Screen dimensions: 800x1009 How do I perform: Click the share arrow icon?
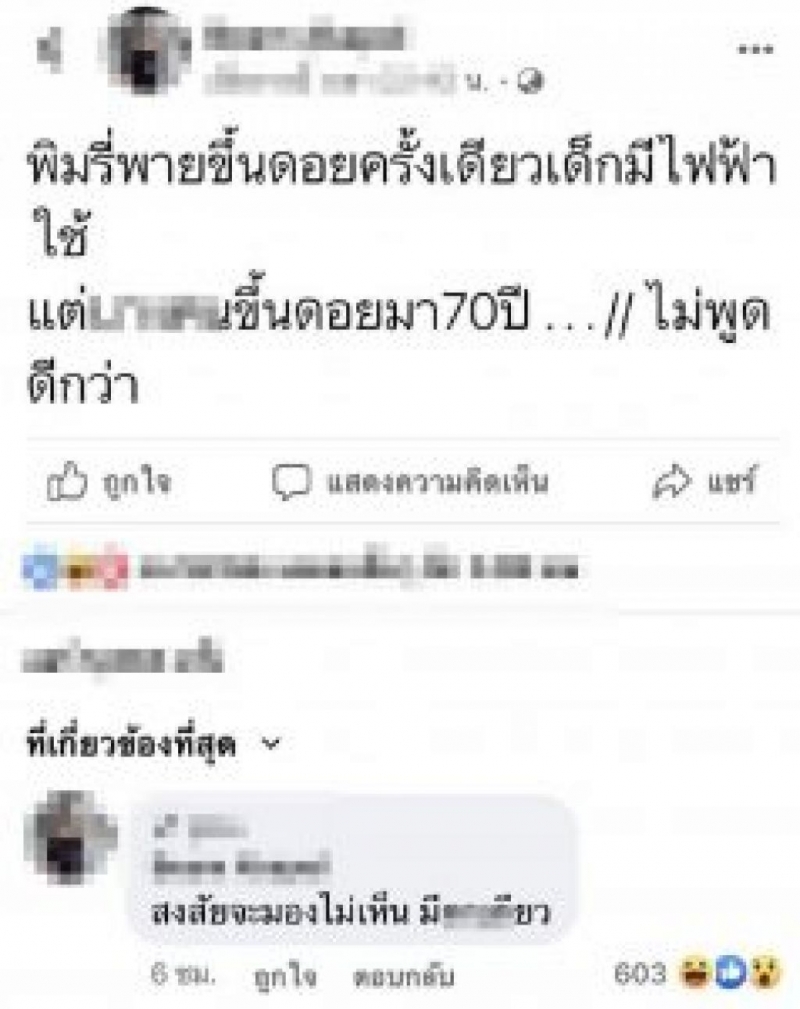click(673, 482)
